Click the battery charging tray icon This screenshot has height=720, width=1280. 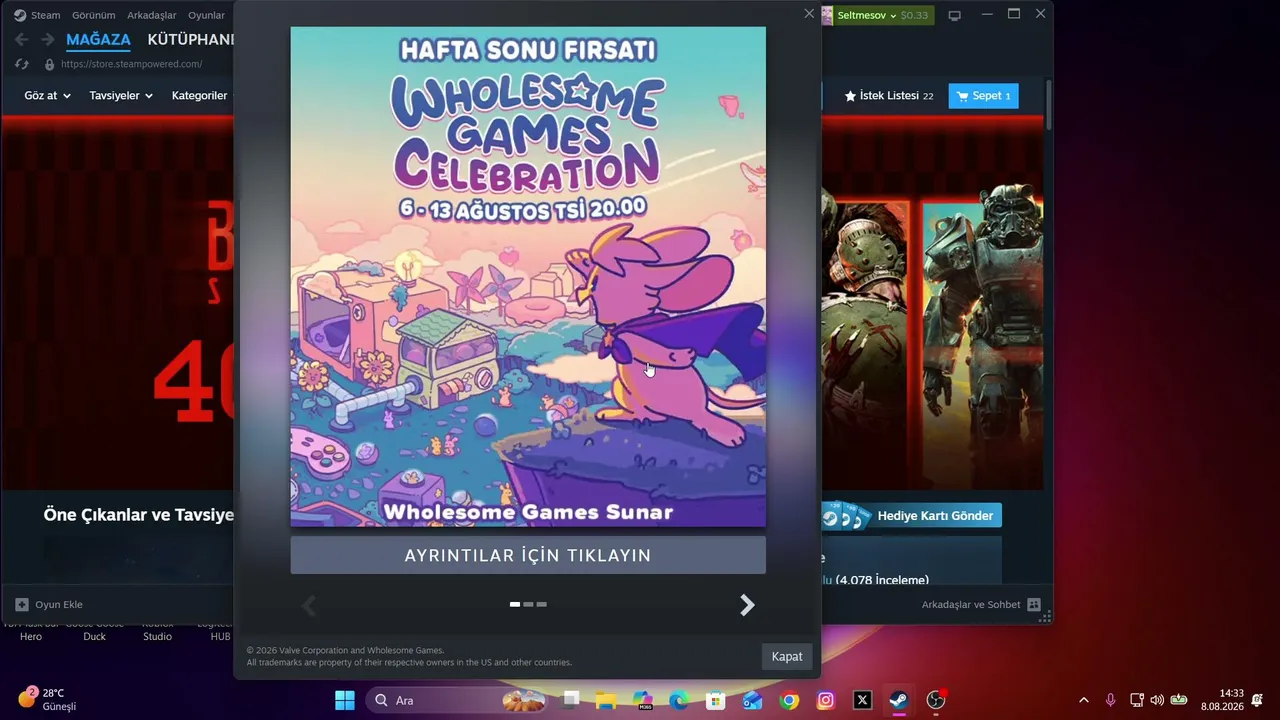pos(1179,700)
